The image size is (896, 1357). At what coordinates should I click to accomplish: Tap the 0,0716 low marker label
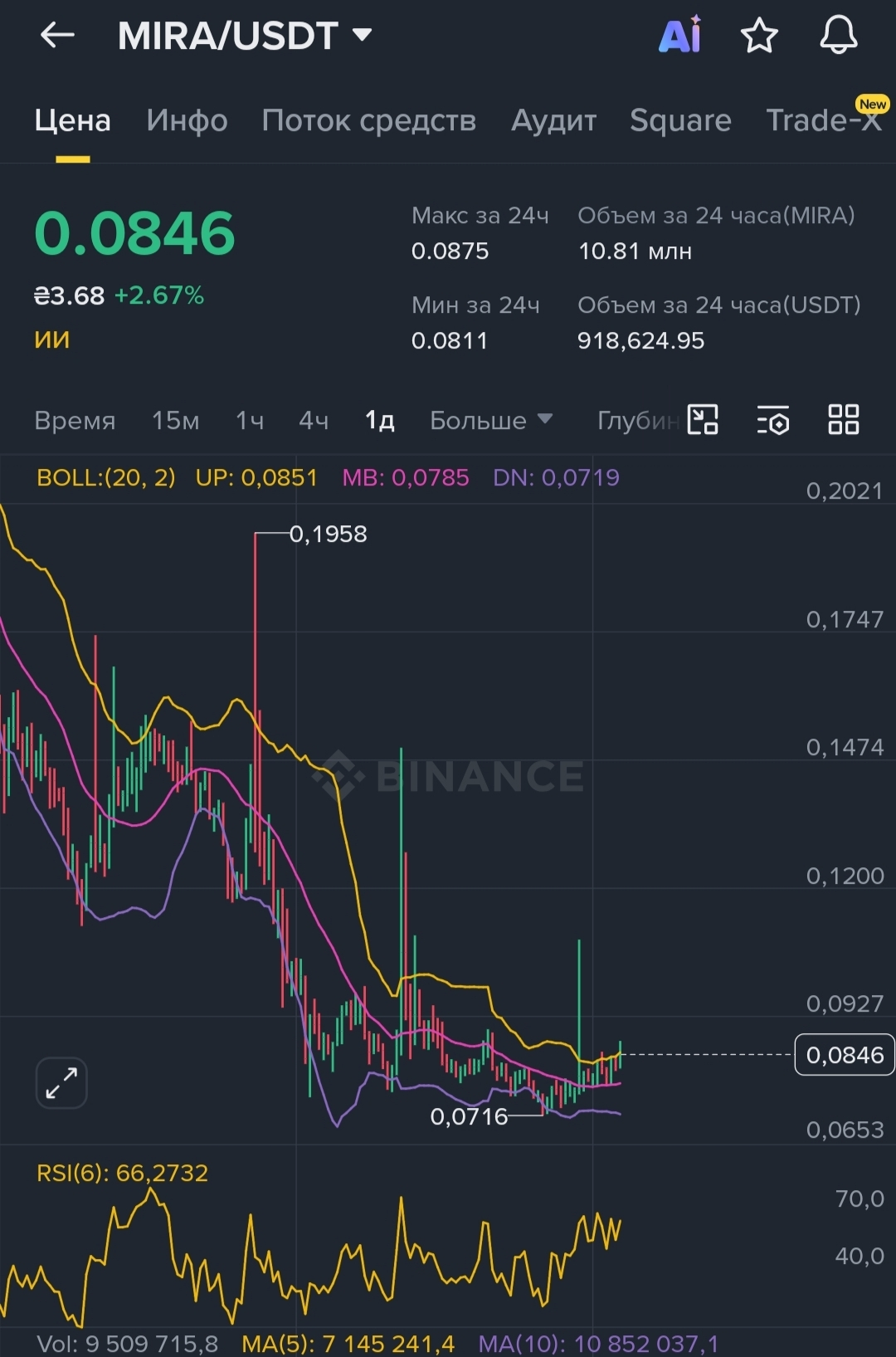[469, 1117]
